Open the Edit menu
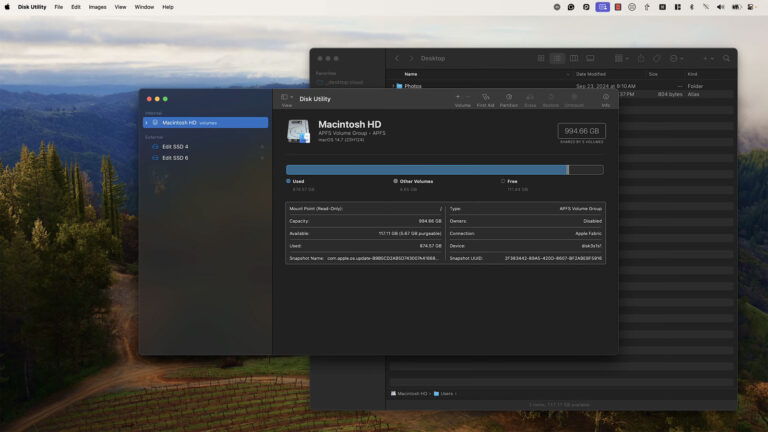The image size is (768, 432). (75, 7)
